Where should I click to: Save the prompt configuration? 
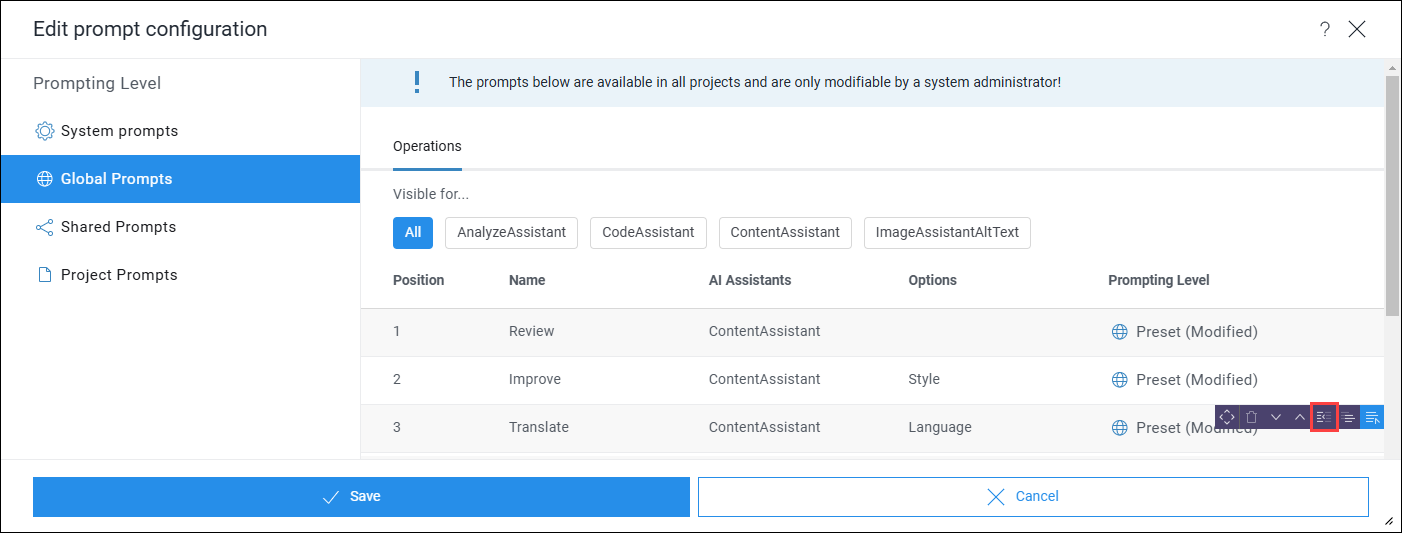[361, 497]
